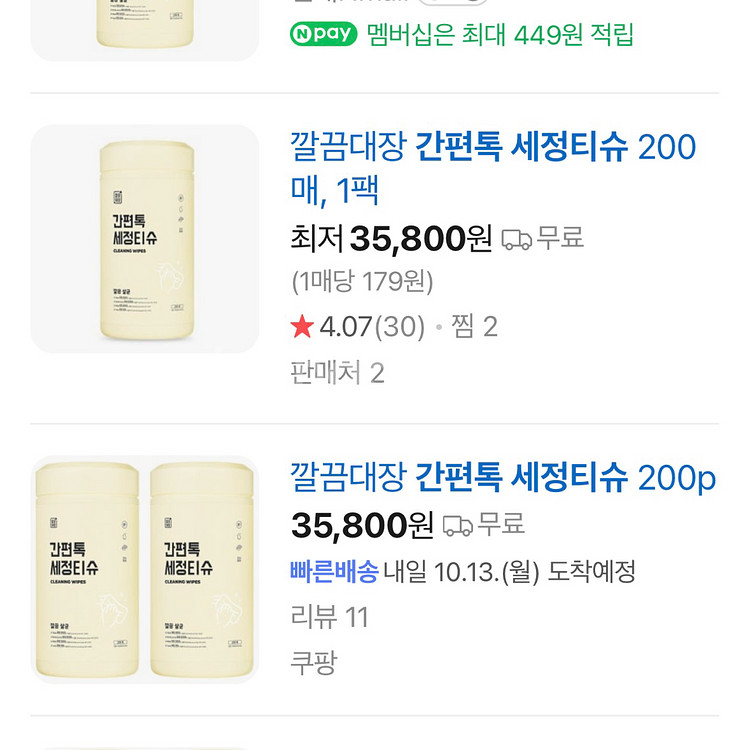Open the two-canister 간편톡 세정티슈 product image
Screen dimensions: 750x750
click(x=145, y=570)
